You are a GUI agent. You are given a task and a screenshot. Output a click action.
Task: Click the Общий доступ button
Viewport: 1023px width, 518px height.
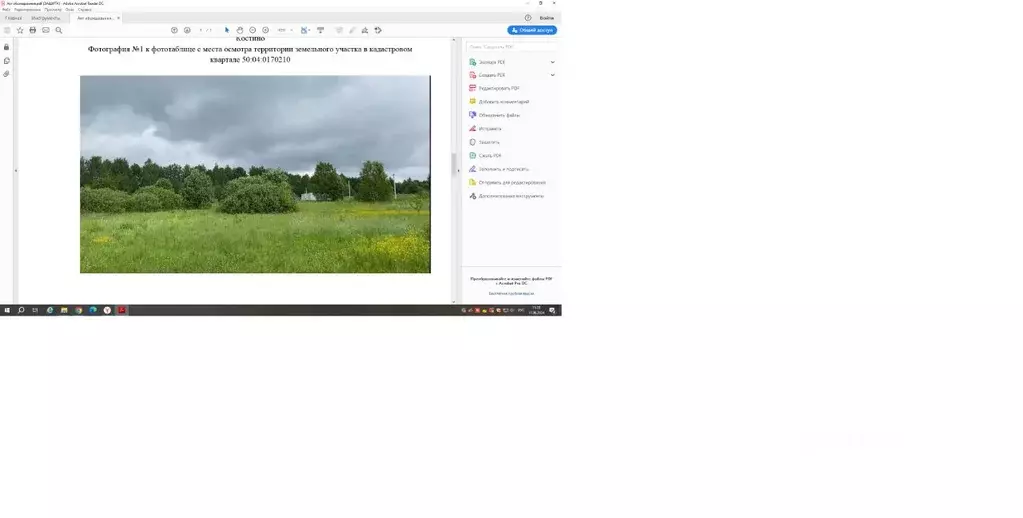(532, 30)
